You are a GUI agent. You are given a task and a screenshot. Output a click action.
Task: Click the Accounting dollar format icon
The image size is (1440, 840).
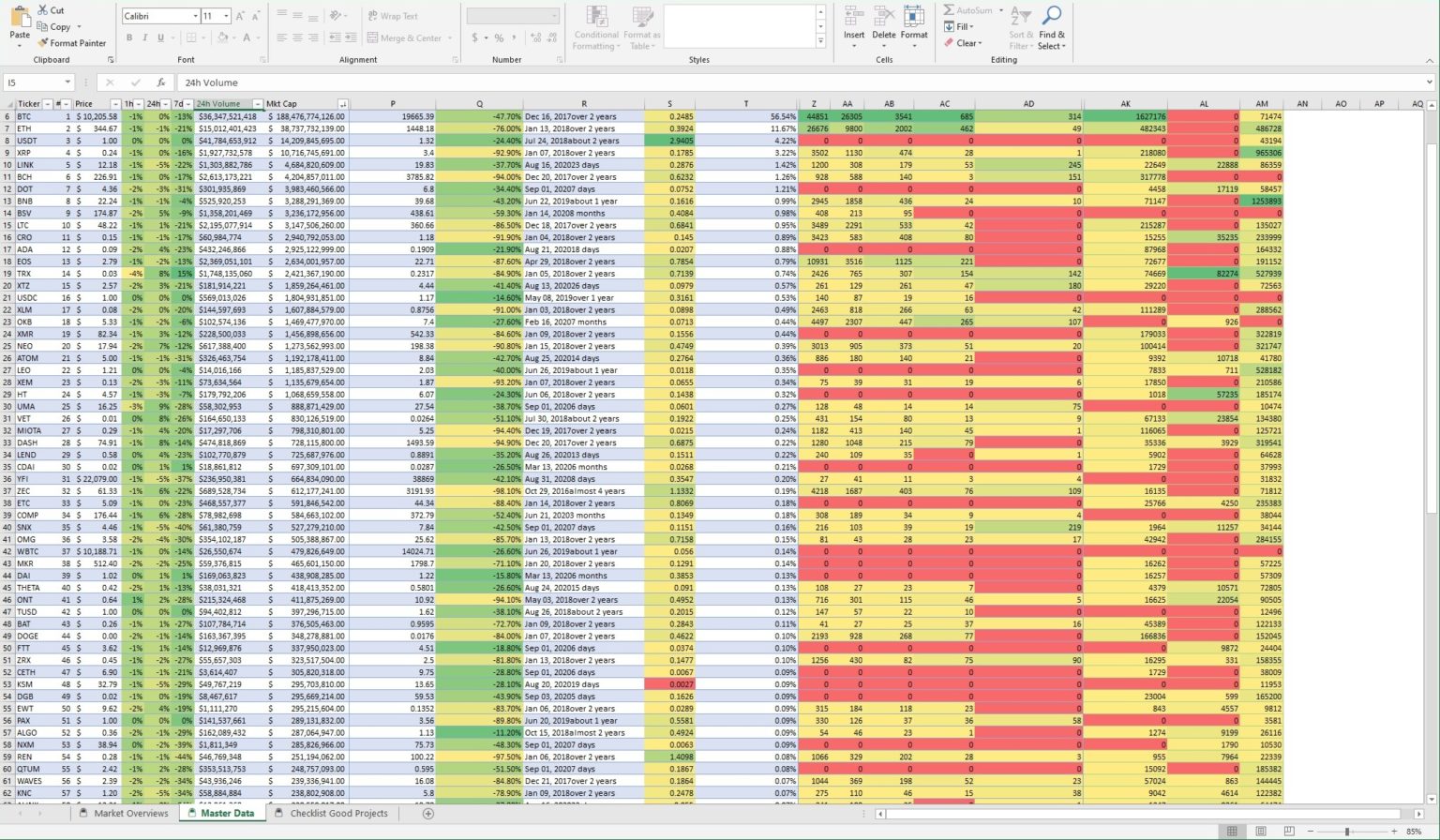475,37
